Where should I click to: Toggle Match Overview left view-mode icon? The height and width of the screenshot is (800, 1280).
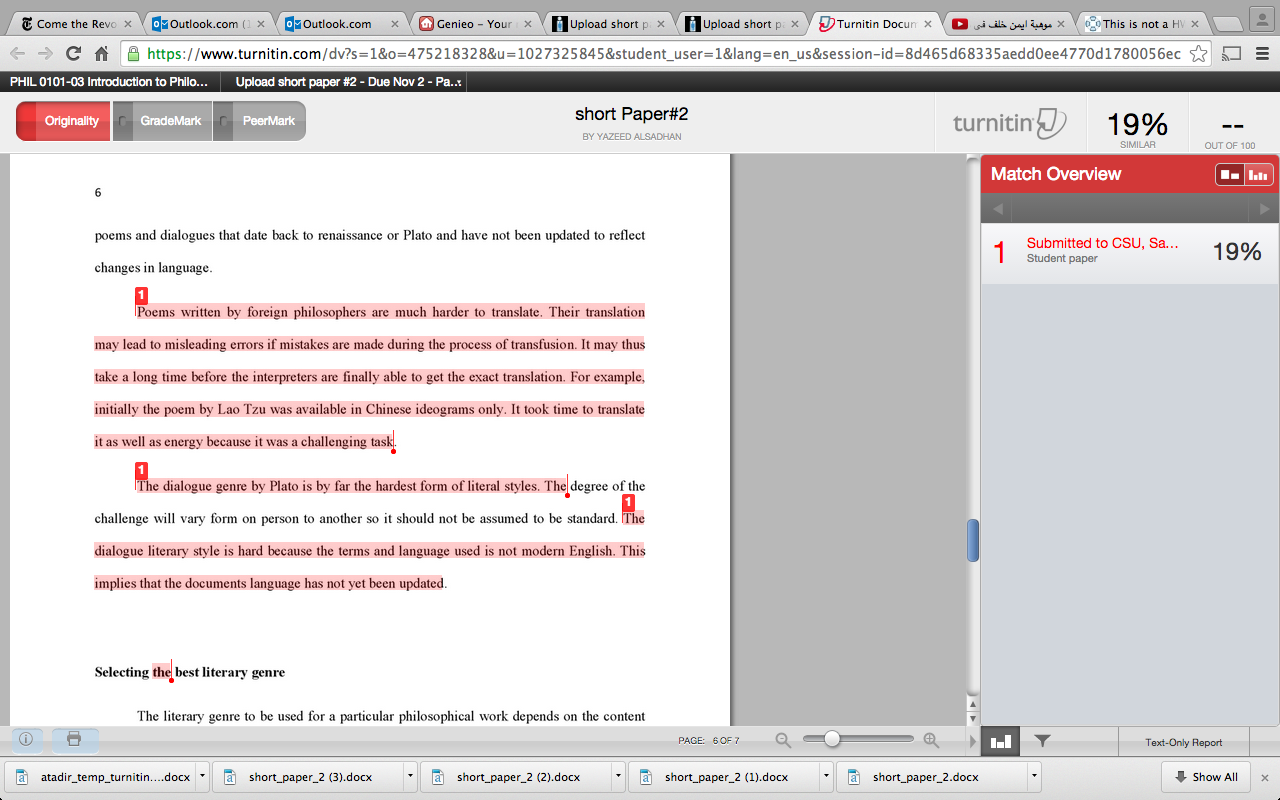click(1229, 175)
